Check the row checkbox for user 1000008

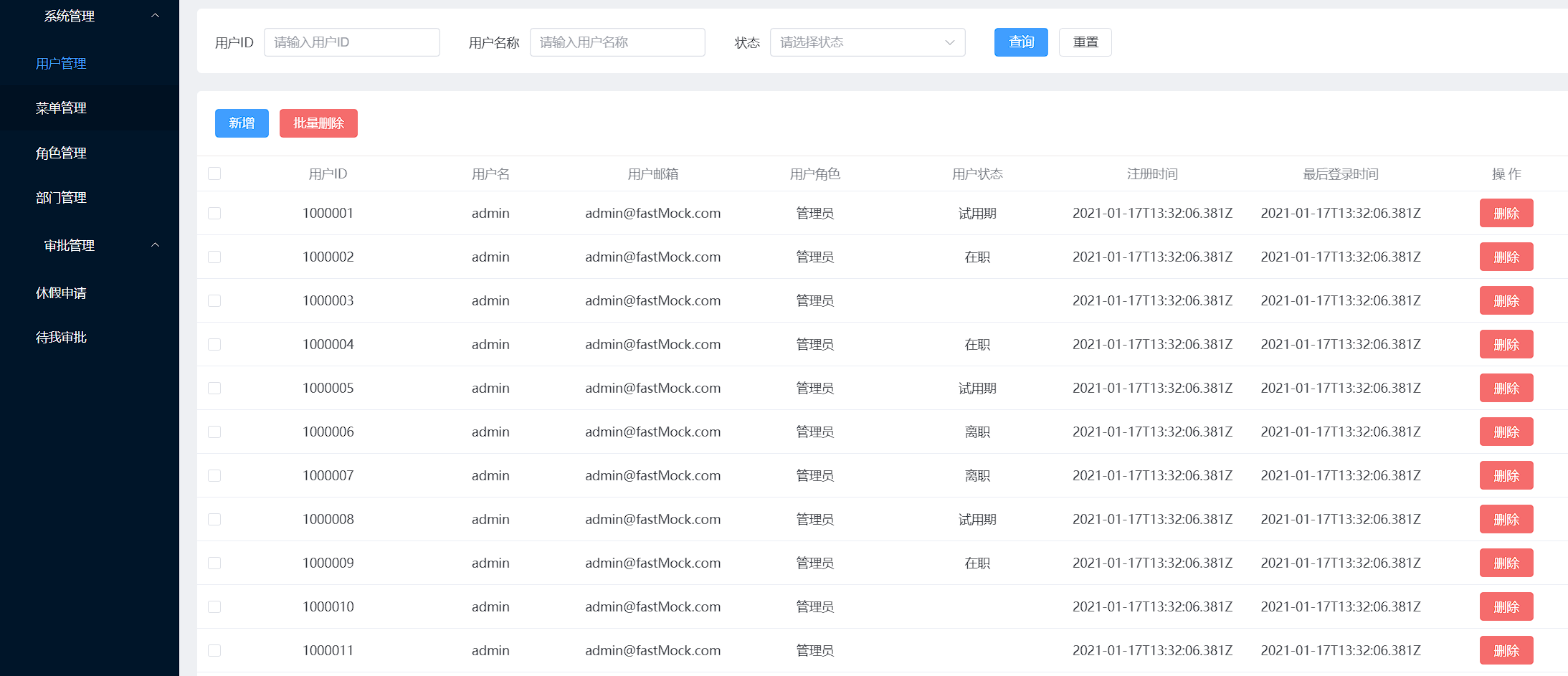(214, 519)
